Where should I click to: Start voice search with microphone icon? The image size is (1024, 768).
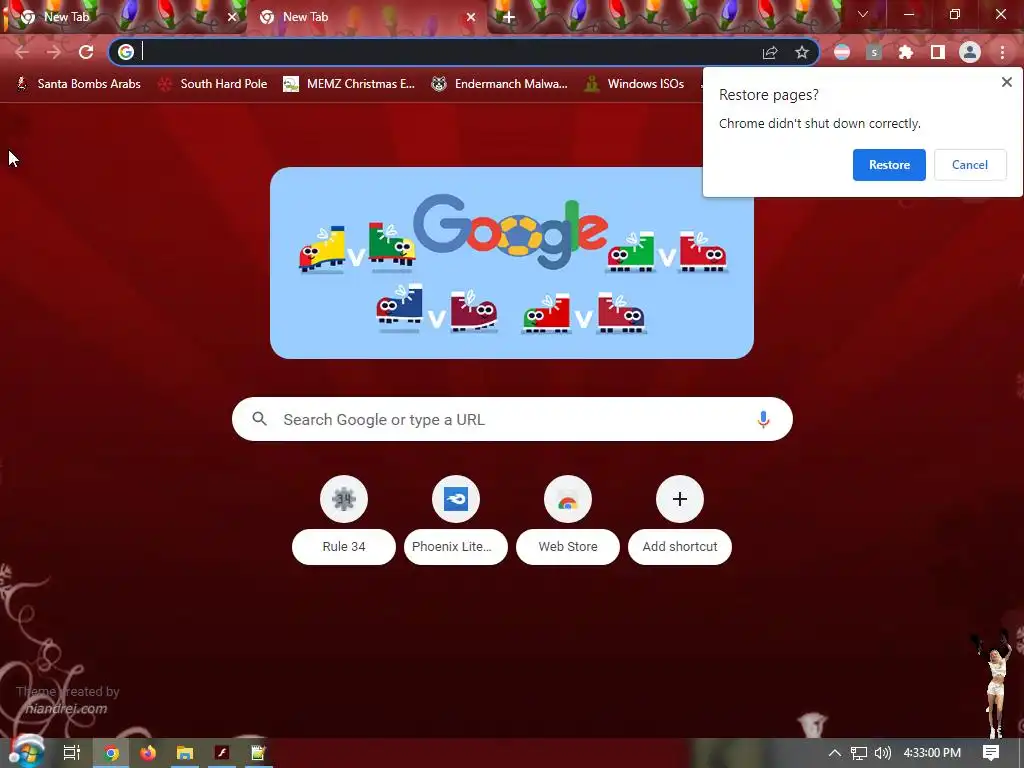(763, 419)
